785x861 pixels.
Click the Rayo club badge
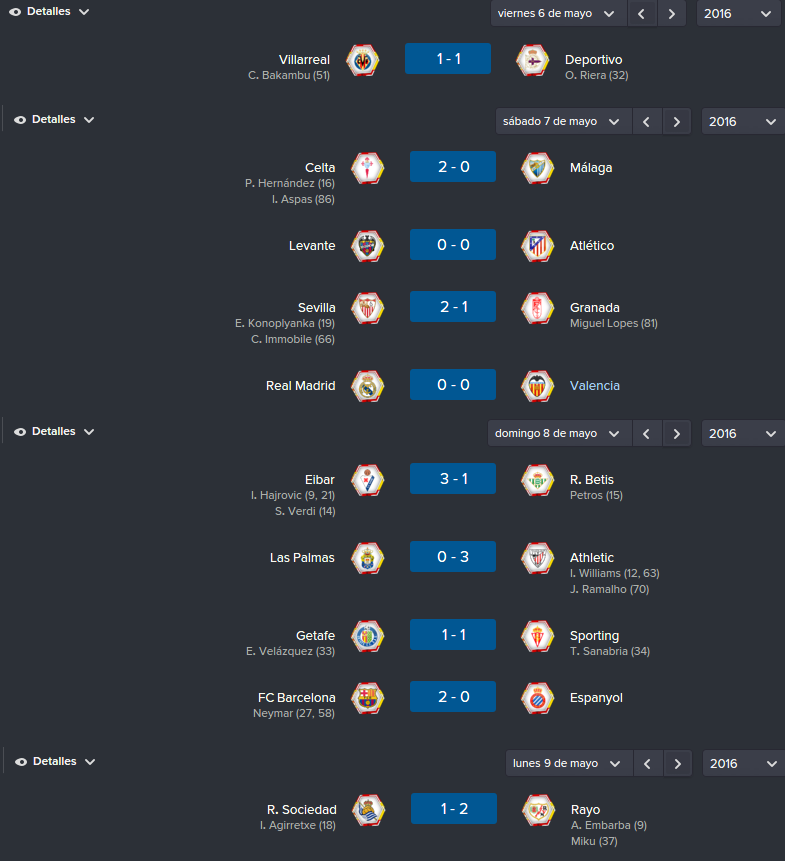tap(539, 810)
